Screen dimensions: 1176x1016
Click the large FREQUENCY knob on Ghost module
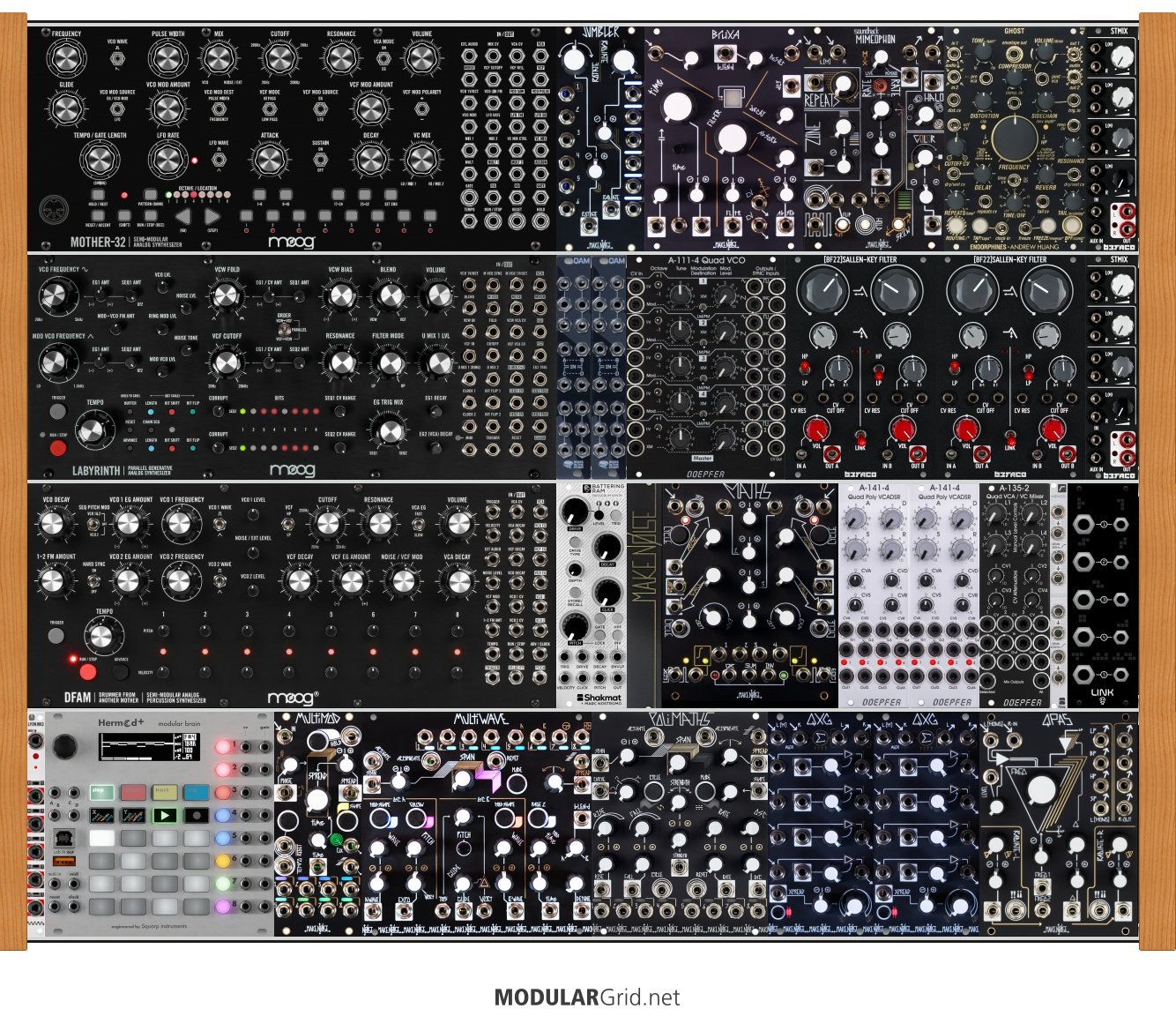click(x=1014, y=138)
